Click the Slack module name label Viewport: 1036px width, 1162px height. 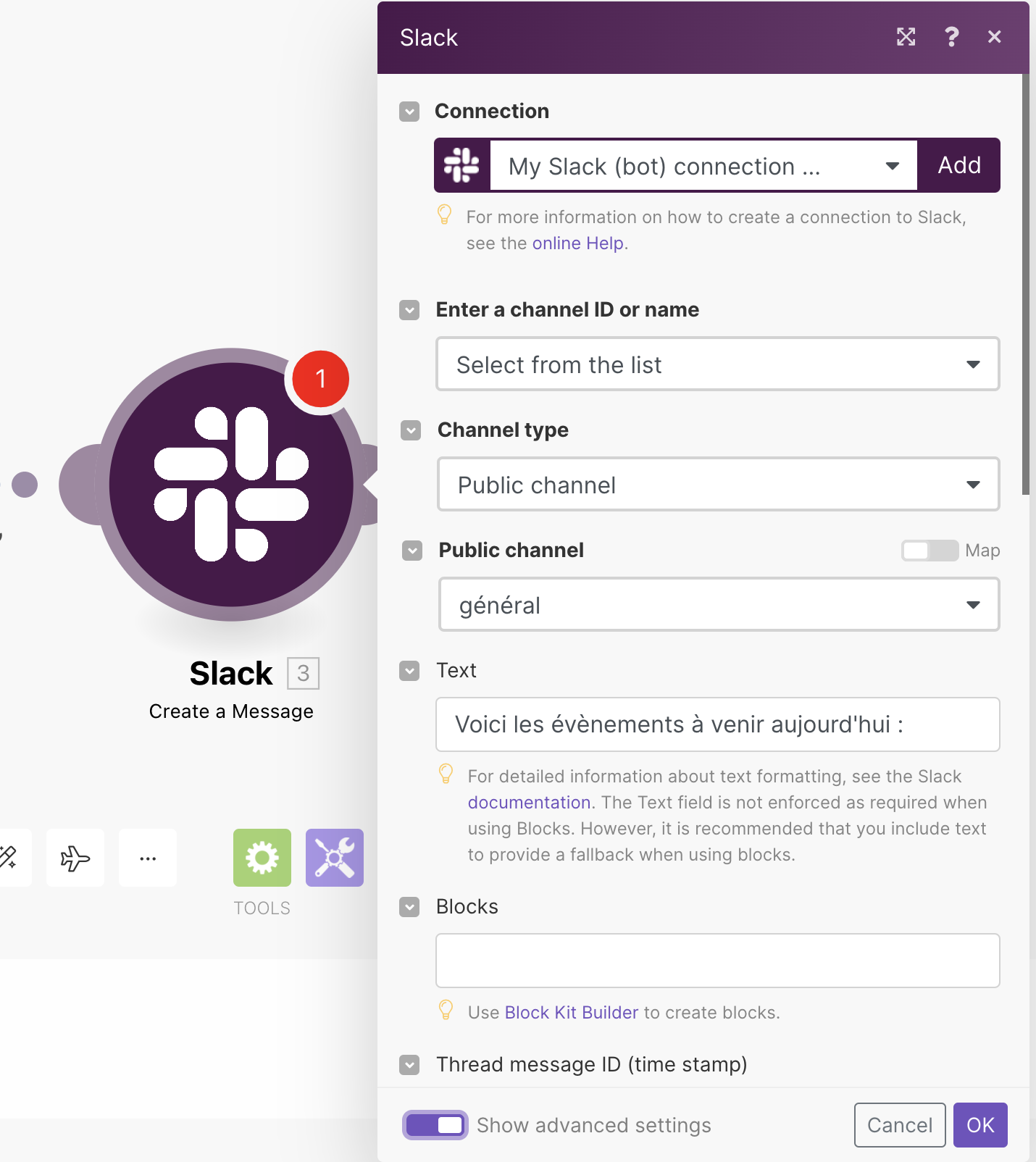[231, 673]
